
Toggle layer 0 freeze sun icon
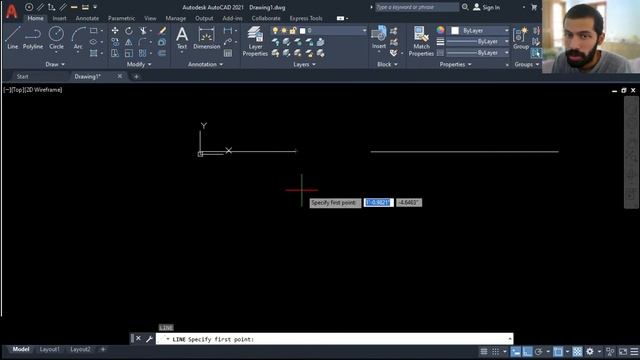pos(284,31)
